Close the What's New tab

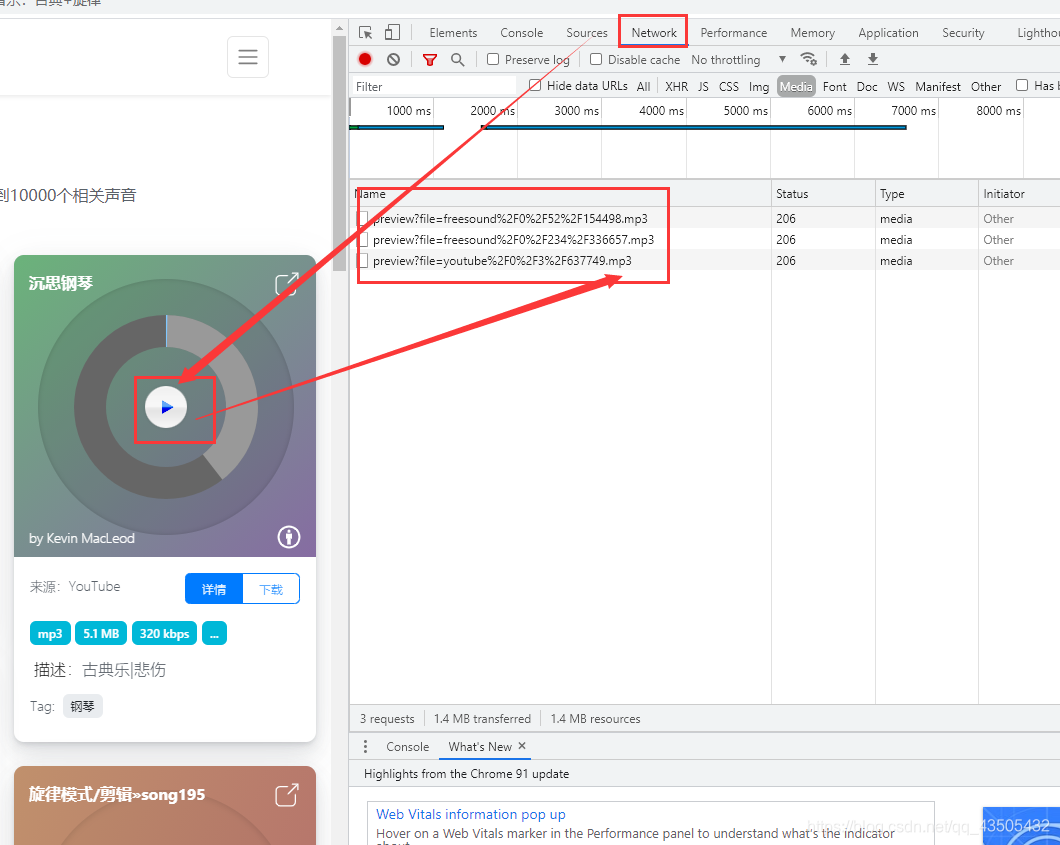(x=522, y=746)
